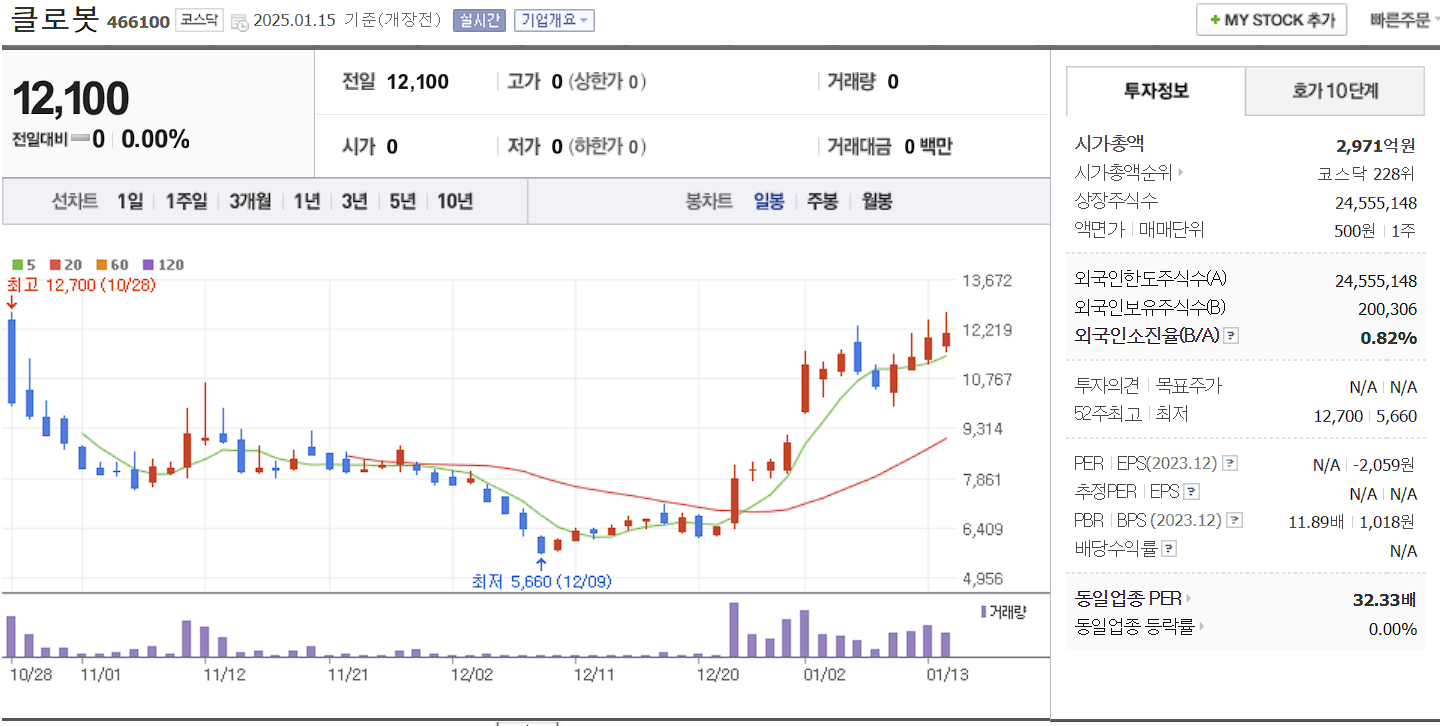Switch to the 호가 10단계 tab

click(x=1334, y=90)
